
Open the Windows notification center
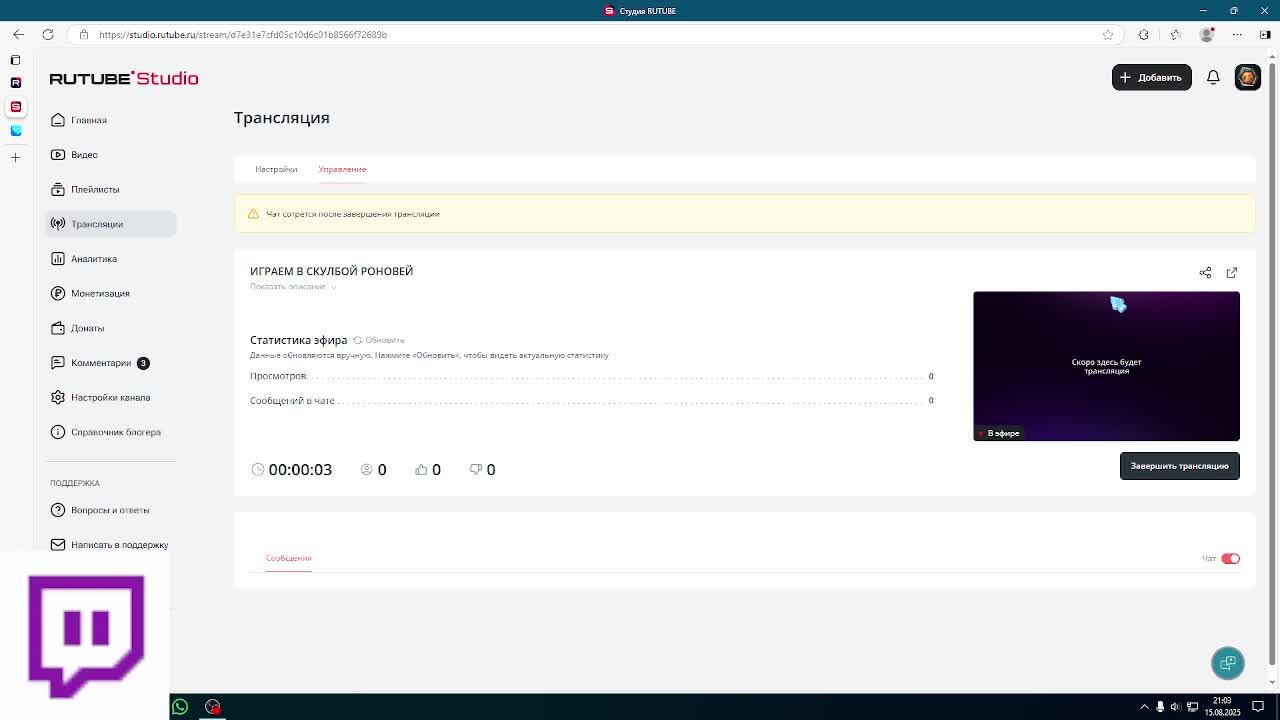(x=1259, y=707)
